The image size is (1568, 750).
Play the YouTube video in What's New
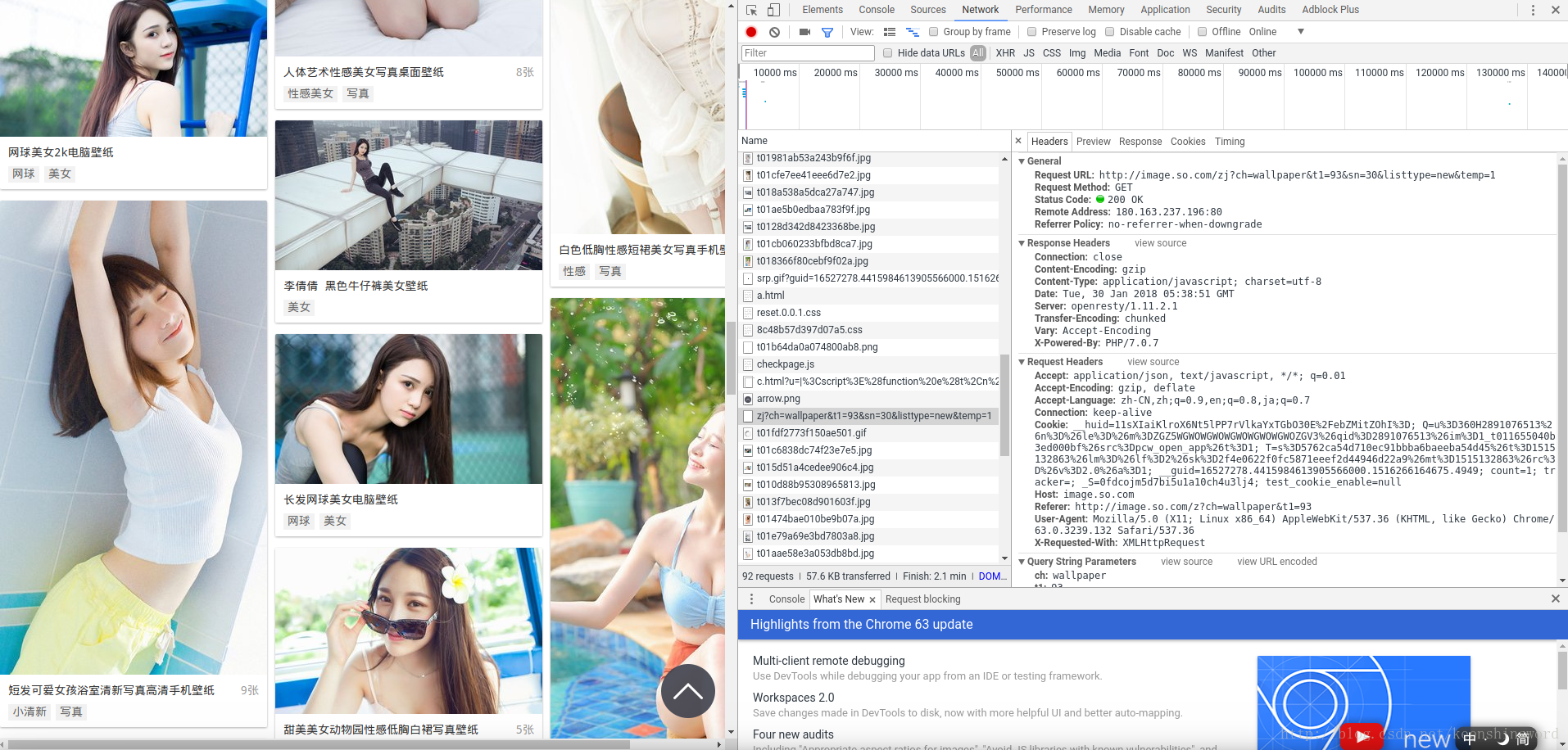click(1361, 736)
